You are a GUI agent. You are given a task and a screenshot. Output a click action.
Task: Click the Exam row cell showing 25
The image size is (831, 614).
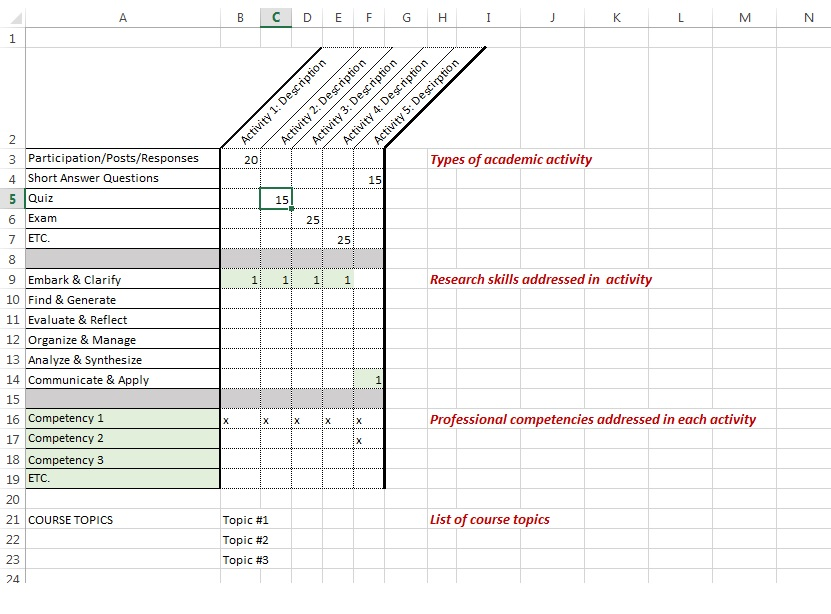click(x=307, y=219)
